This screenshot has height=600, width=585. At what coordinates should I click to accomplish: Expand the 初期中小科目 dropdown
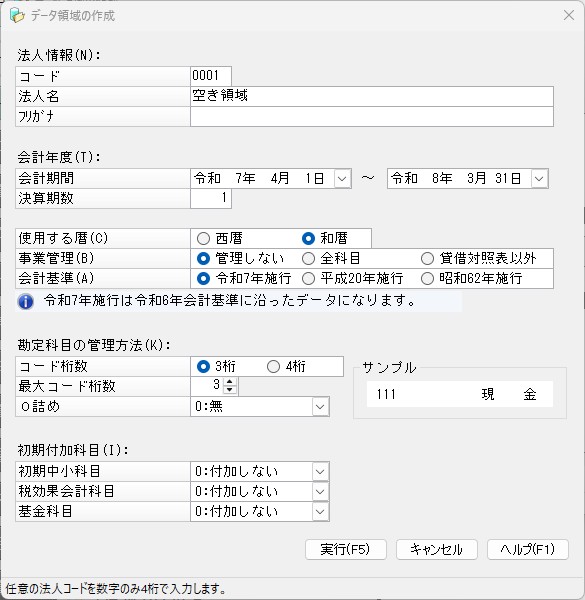coord(320,472)
